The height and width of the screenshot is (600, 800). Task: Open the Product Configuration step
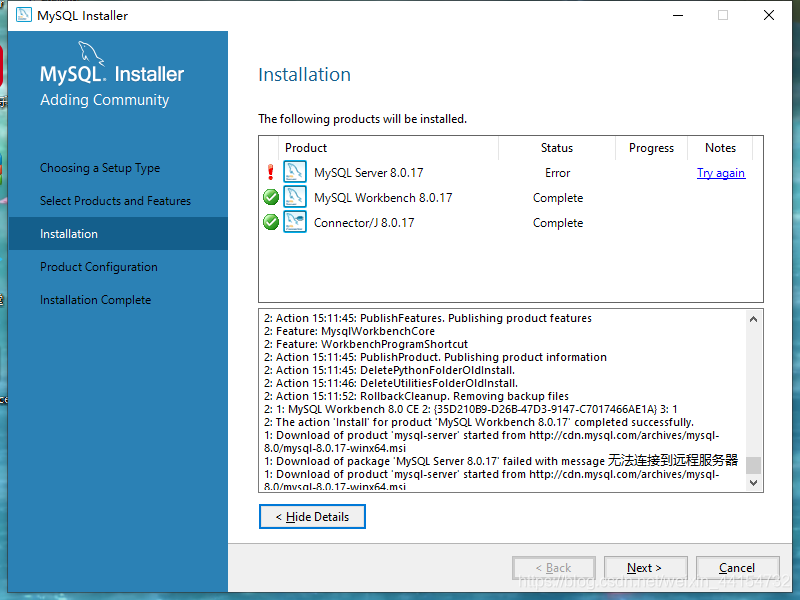pyautogui.click(x=99, y=267)
